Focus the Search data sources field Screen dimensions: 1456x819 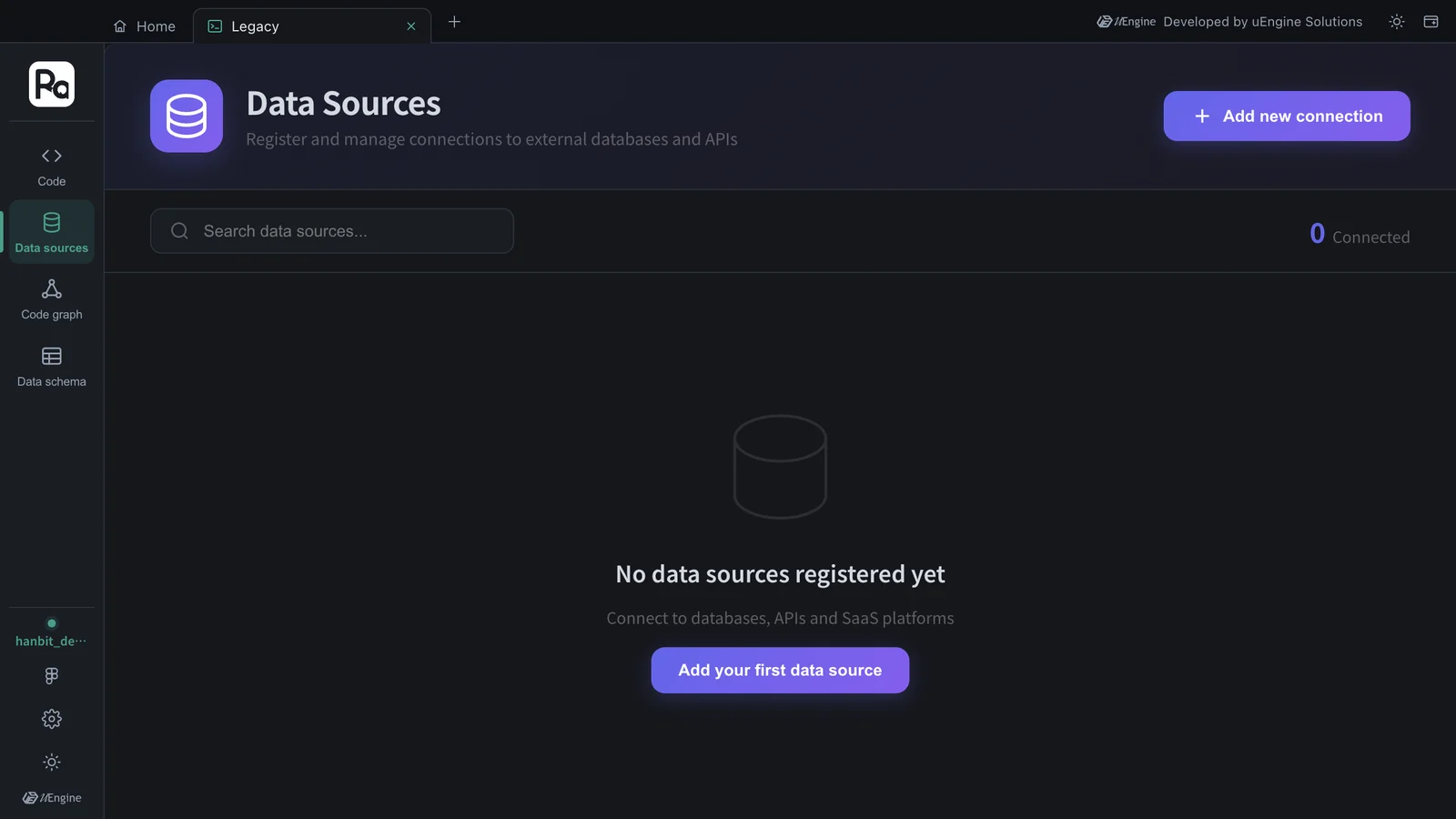pyautogui.click(x=332, y=231)
